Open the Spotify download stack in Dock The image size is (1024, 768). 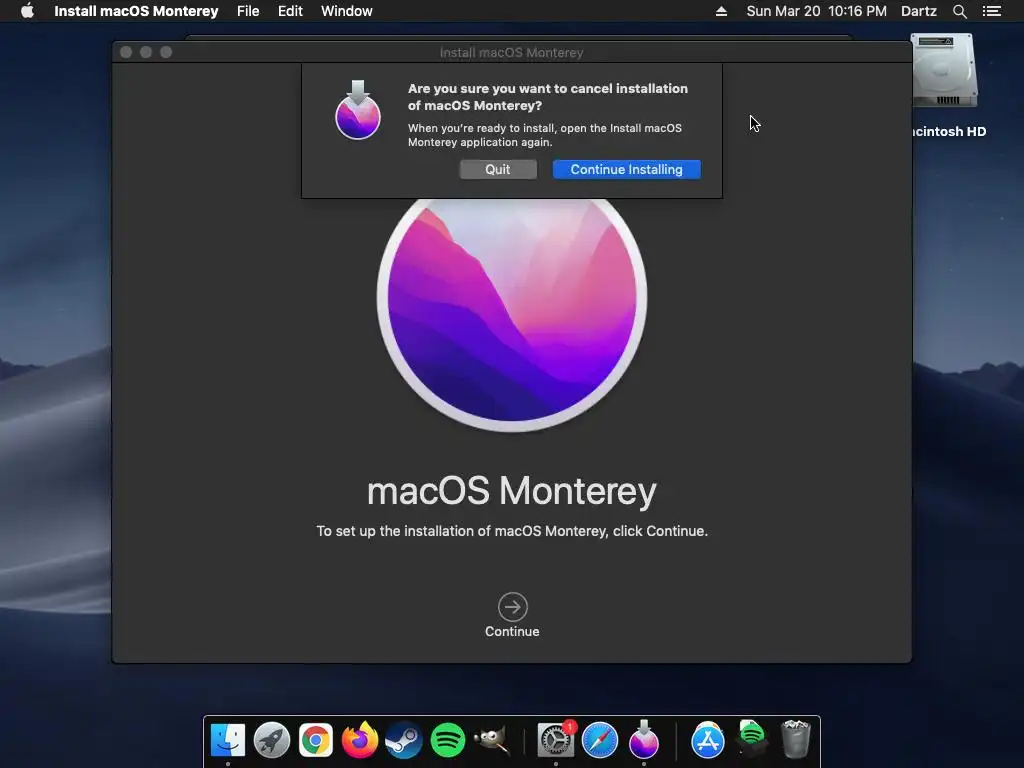click(752, 739)
